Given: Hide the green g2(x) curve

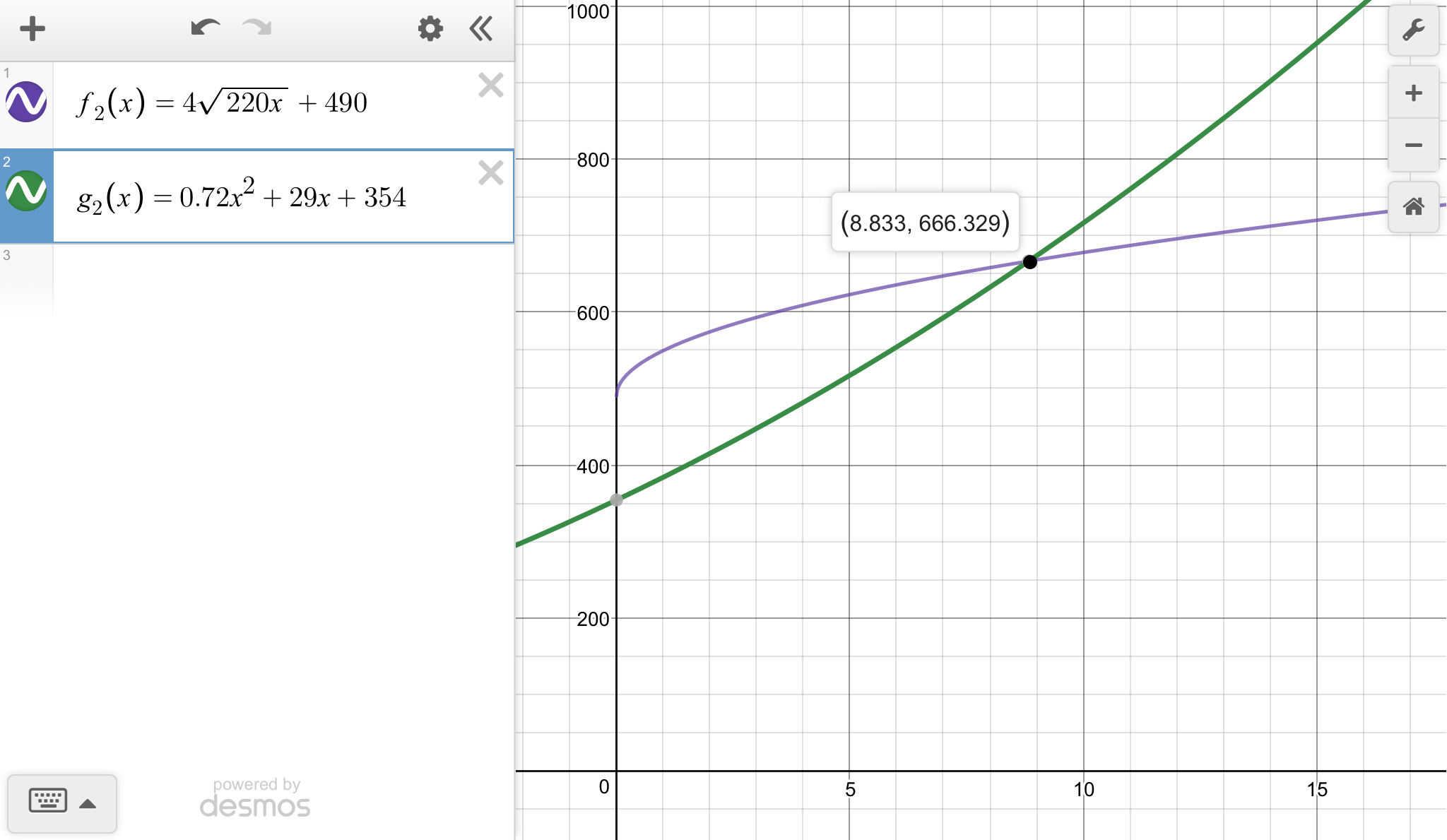Looking at the screenshot, I should [x=26, y=191].
